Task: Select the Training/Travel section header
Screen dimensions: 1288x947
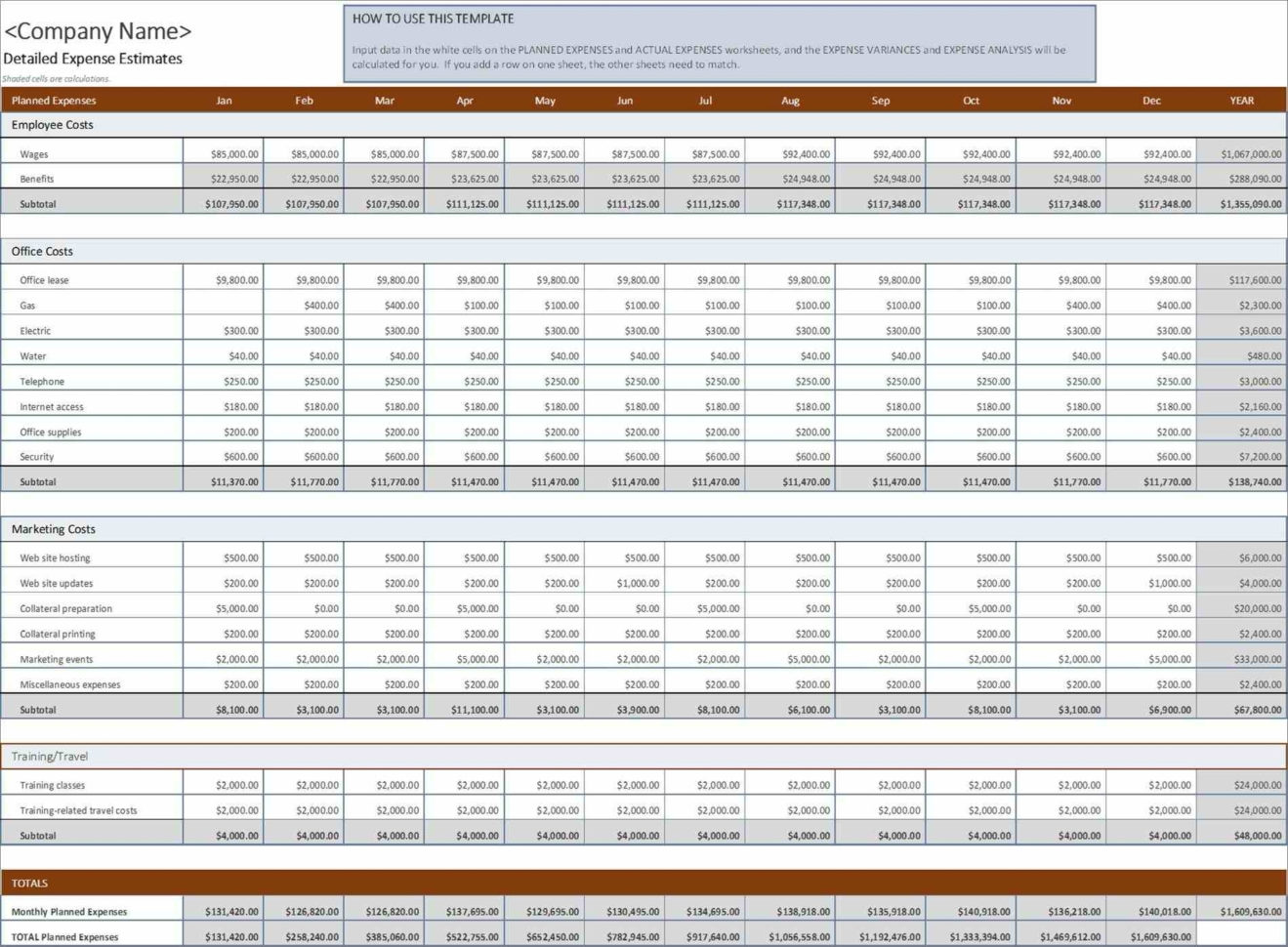Action: [x=47, y=756]
